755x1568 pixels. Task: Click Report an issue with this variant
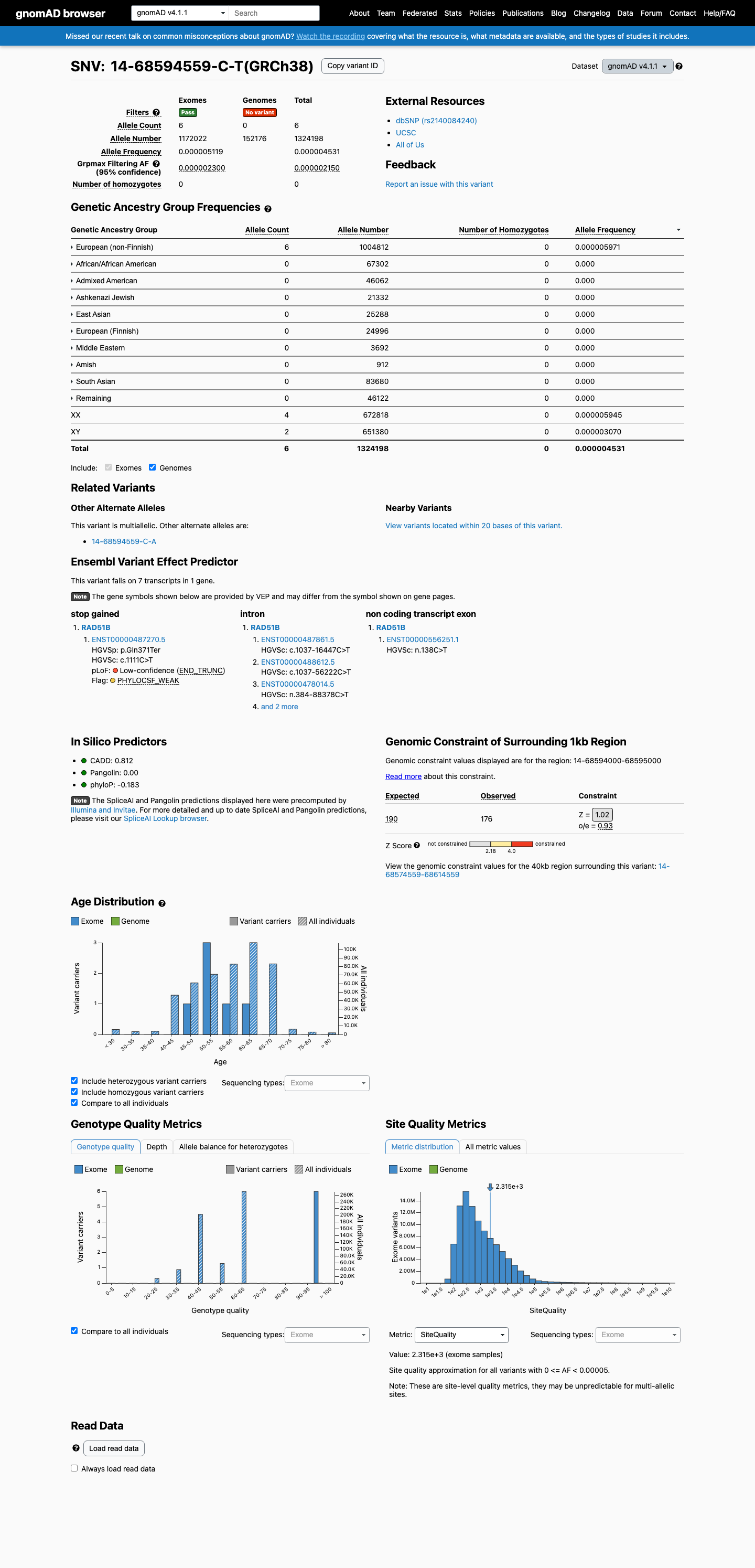[439, 185]
